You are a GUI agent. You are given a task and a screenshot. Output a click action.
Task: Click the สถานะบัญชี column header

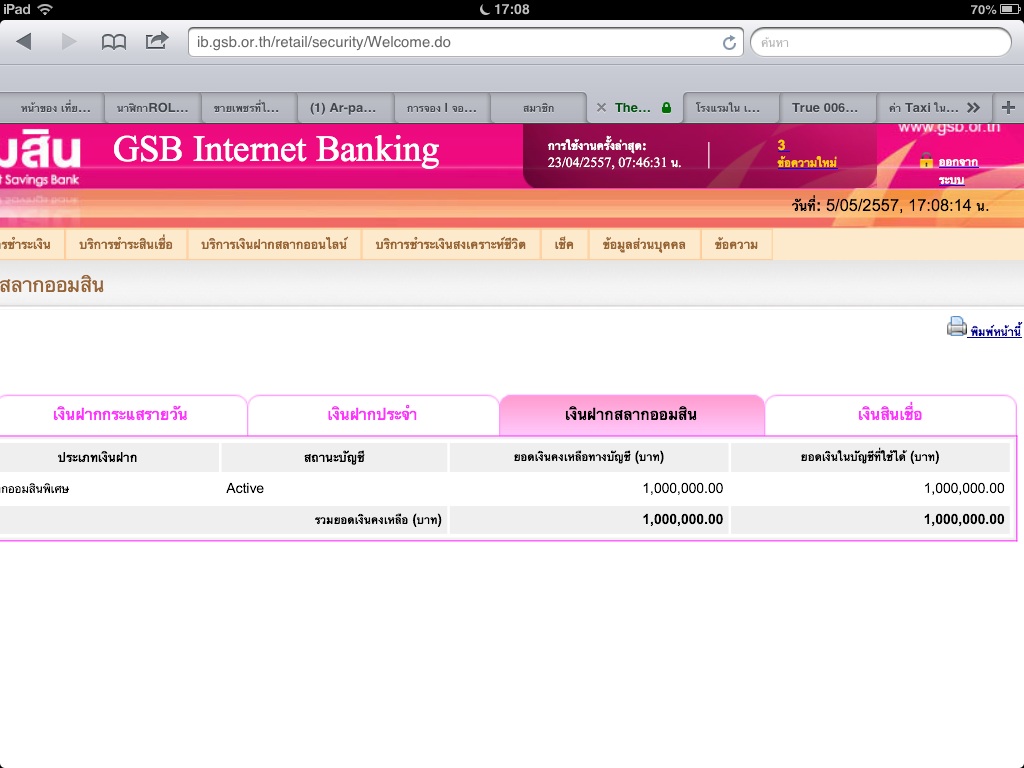334,457
